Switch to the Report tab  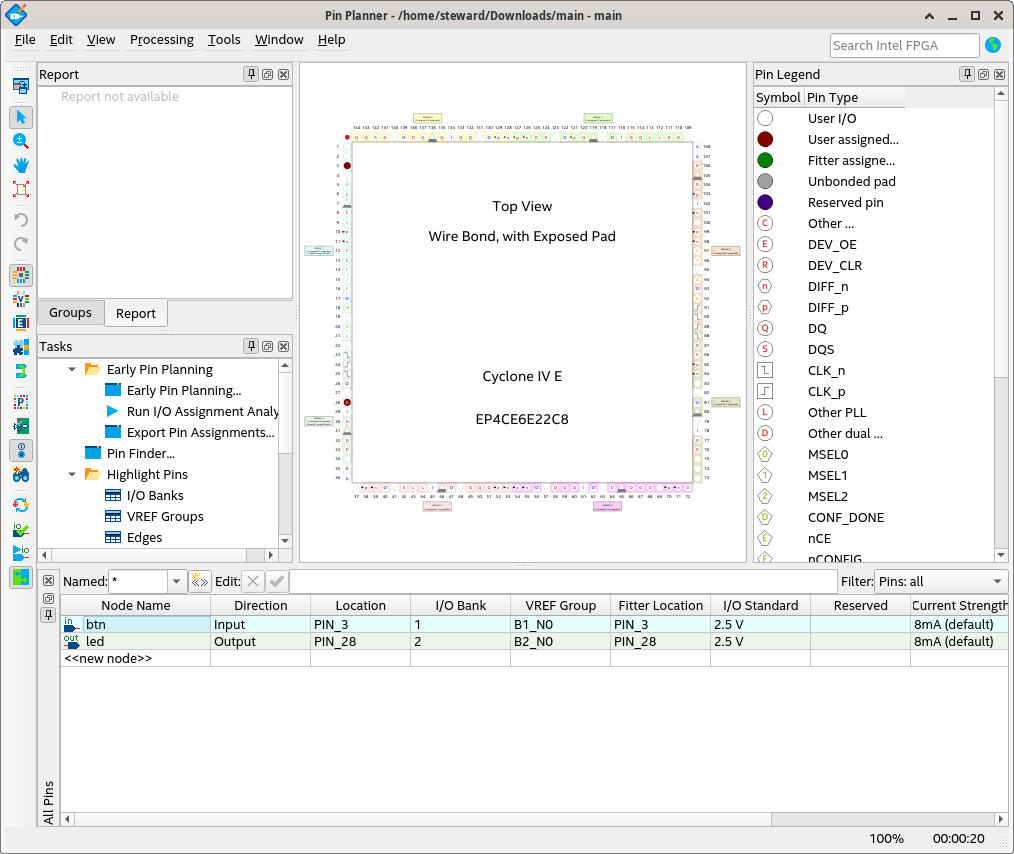coord(136,314)
